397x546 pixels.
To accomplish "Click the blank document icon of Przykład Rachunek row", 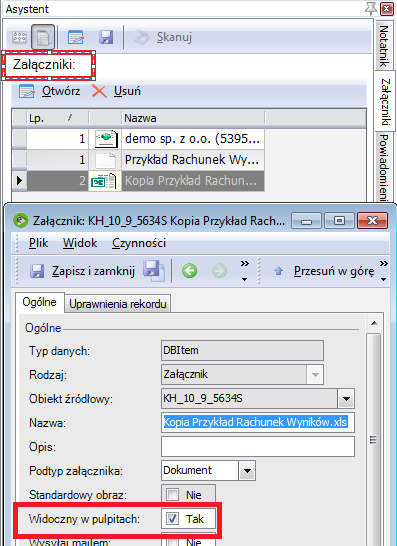I will [x=105, y=160].
